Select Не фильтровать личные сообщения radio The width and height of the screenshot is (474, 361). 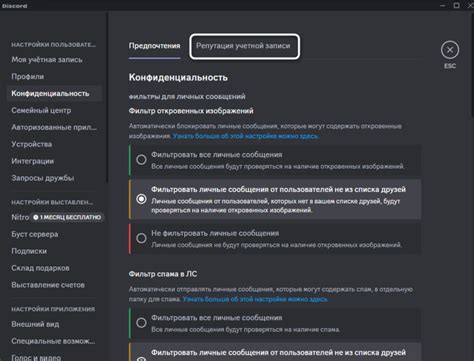point(141,238)
